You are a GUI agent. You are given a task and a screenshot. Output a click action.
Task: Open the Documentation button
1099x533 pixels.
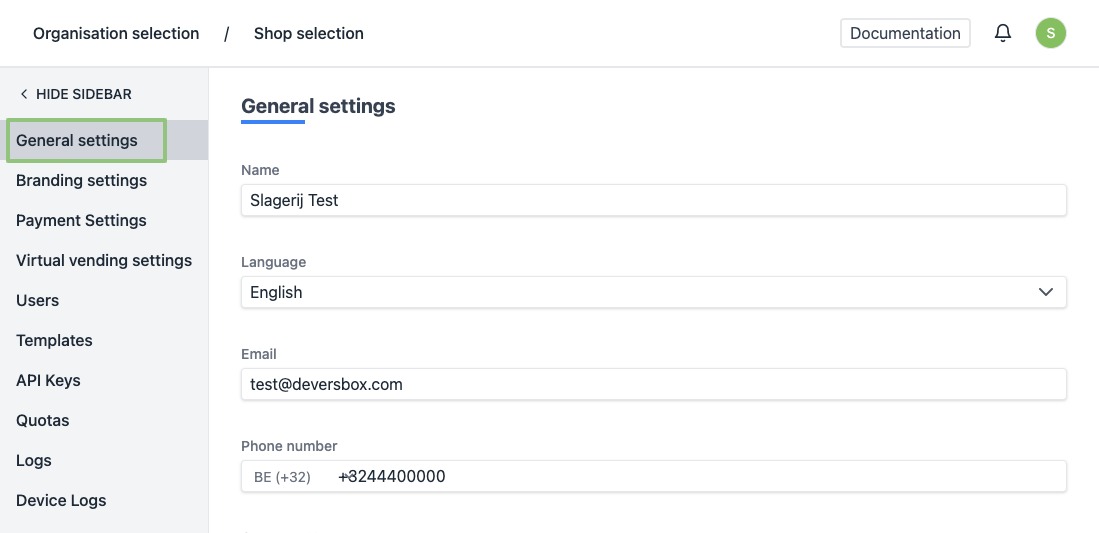point(905,33)
